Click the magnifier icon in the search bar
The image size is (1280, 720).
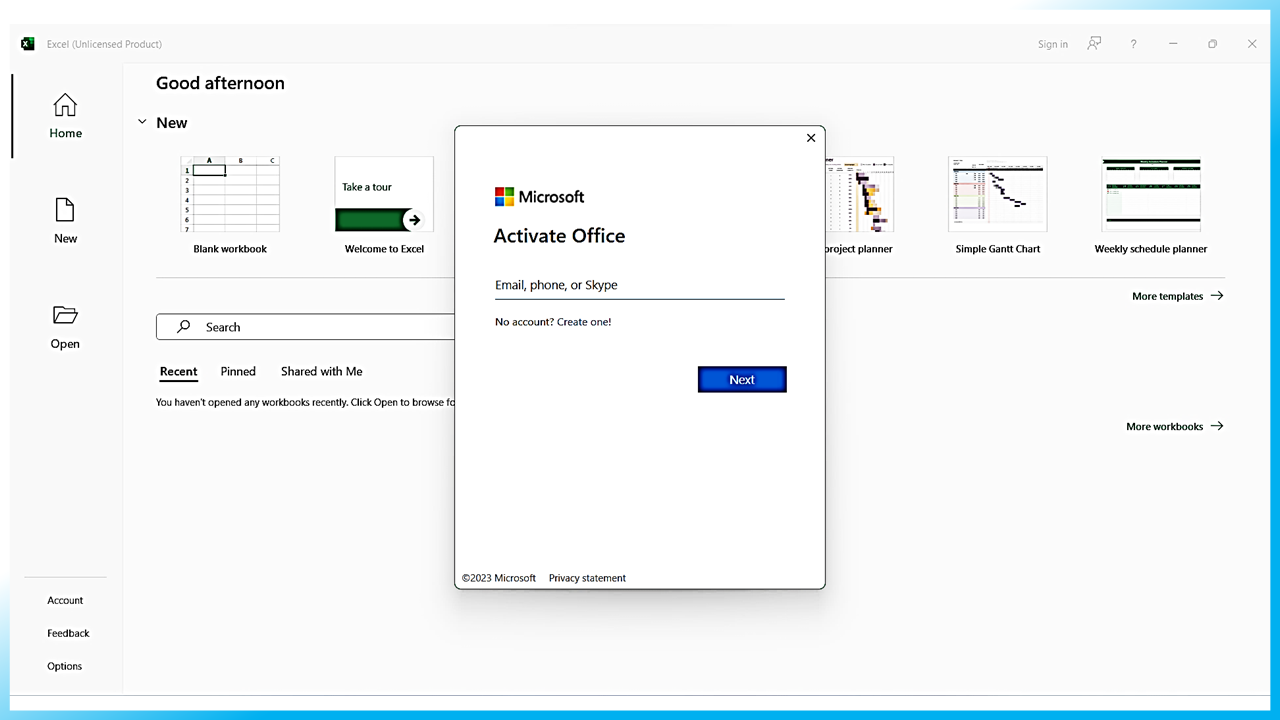(x=184, y=327)
